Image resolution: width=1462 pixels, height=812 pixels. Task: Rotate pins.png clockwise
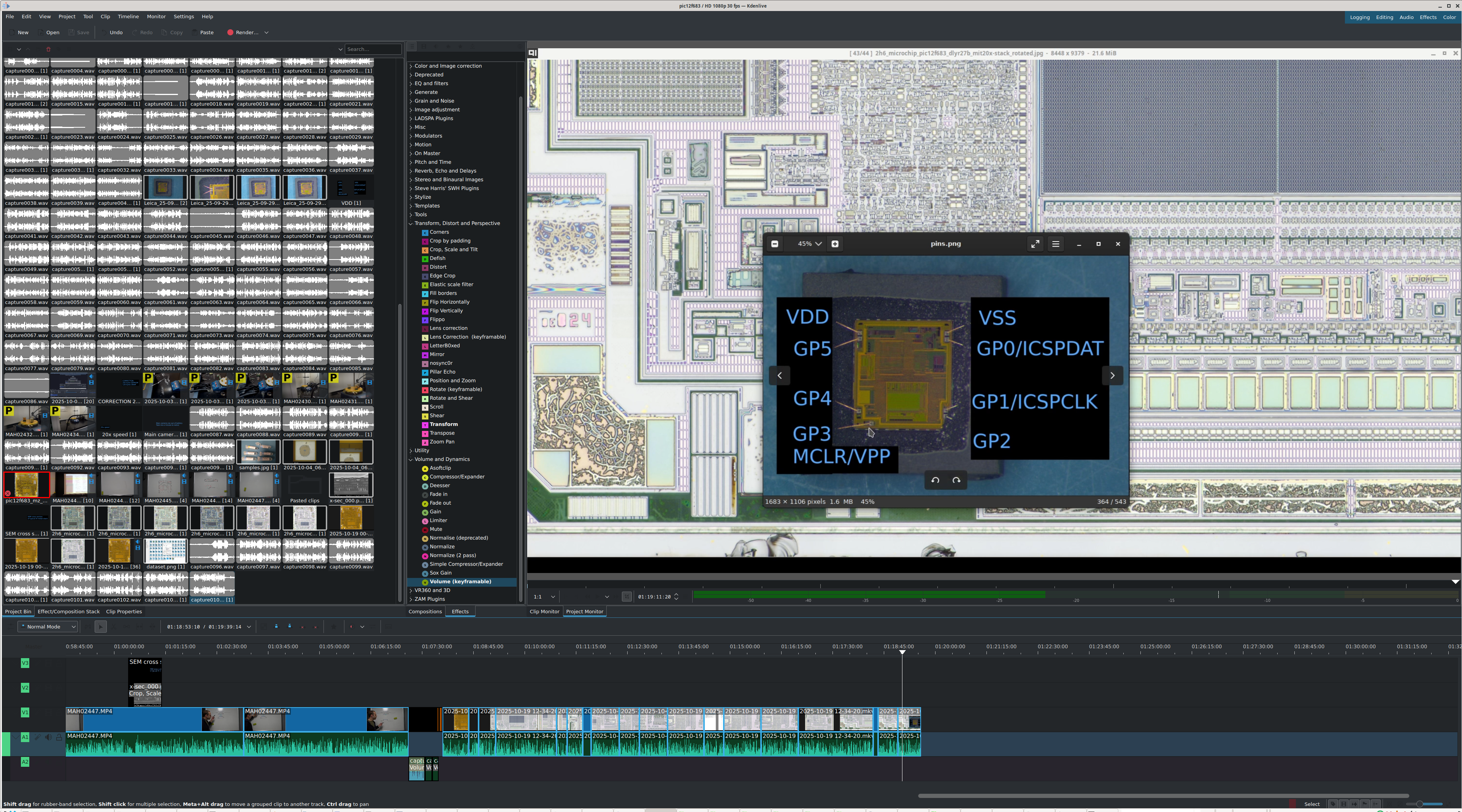pos(956,480)
